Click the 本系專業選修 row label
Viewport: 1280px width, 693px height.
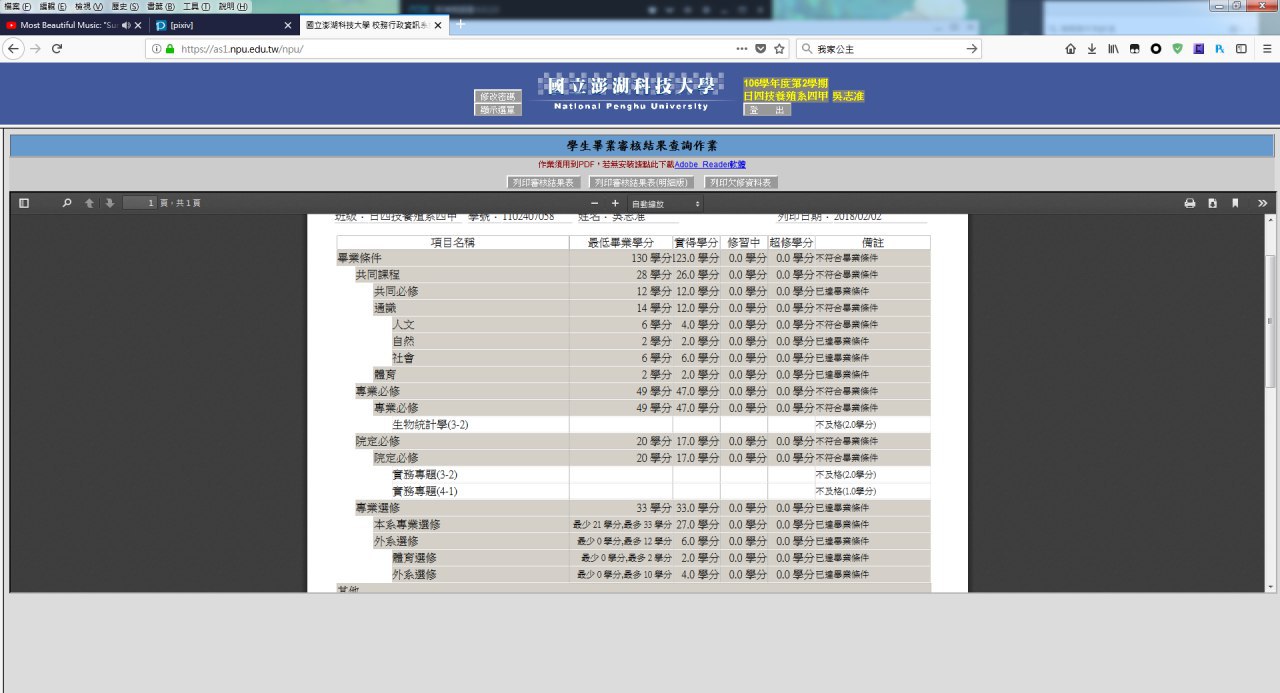click(407, 524)
